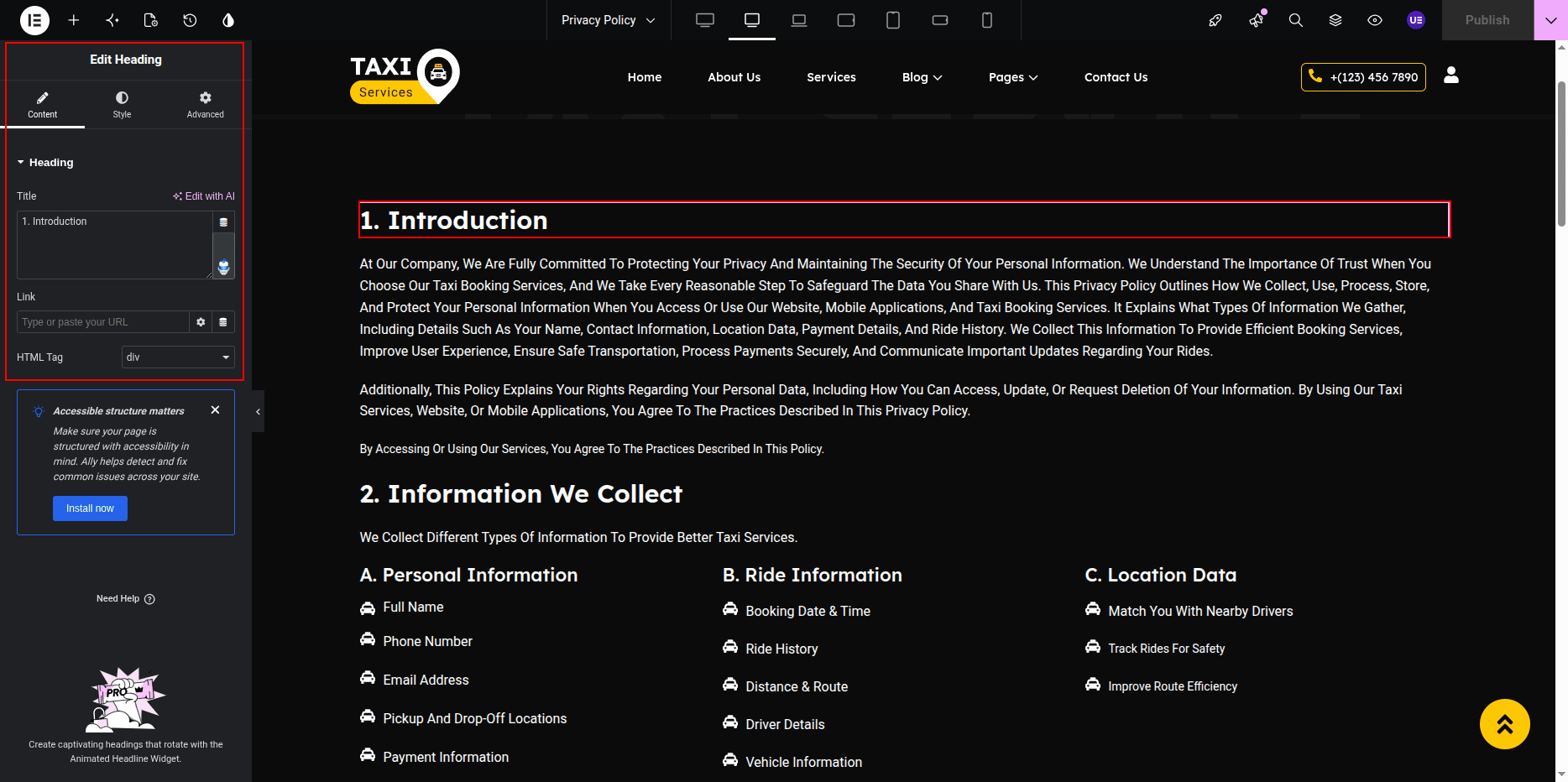Open the Finder search icon
This screenshot has height=782, width=1568.
[1296, 20]
